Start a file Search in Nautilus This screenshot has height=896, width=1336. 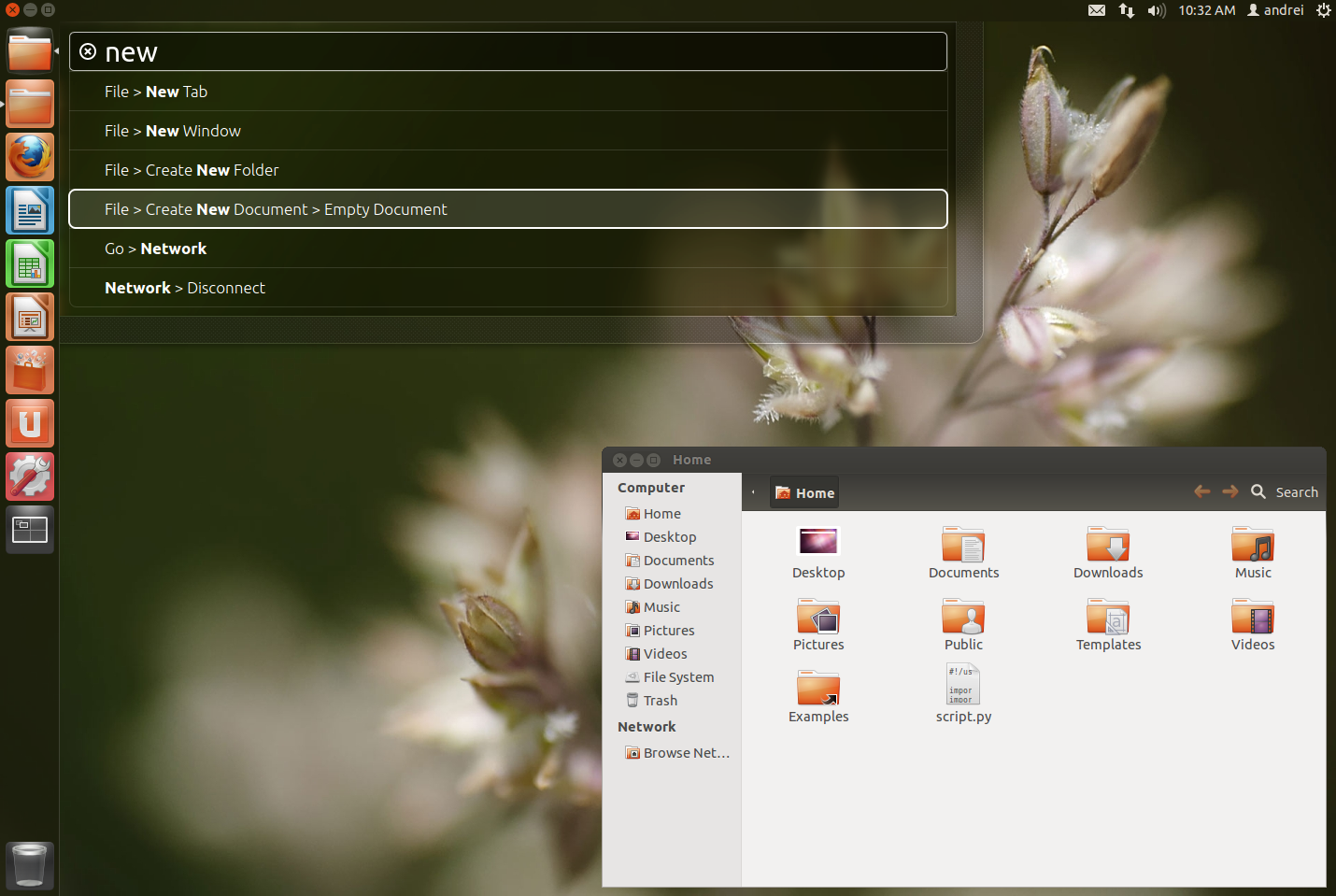click(x=1285, y=491)
